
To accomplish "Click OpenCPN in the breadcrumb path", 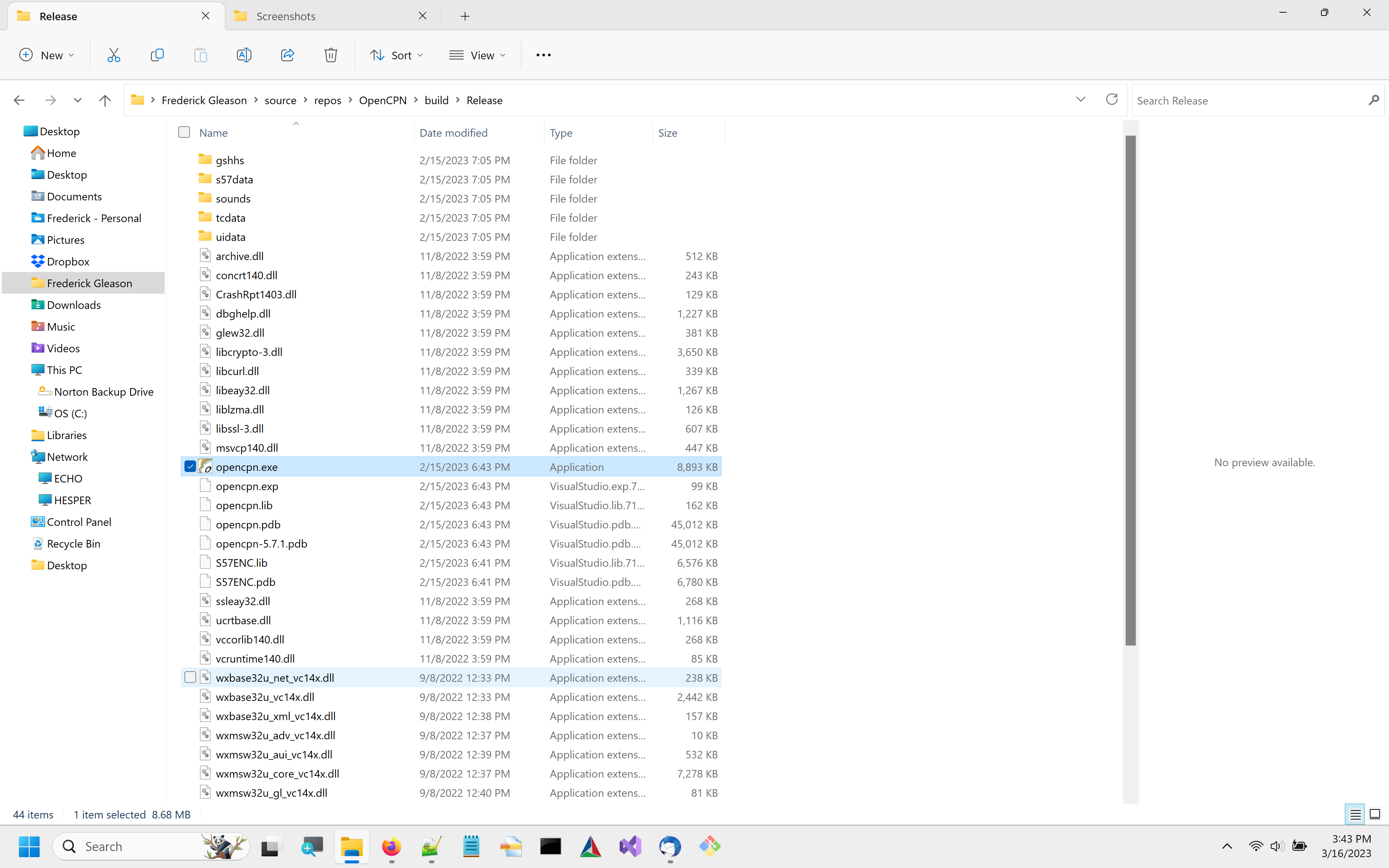I will tap(383, 101).
